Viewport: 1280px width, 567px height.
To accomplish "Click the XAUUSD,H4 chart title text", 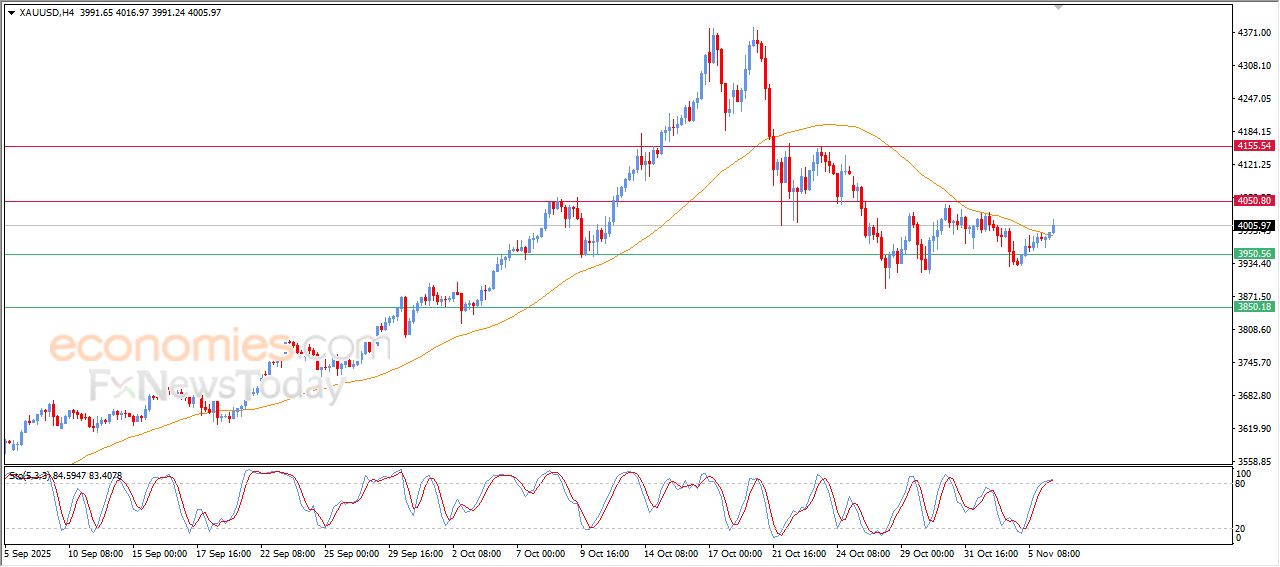I will click(47, 12).
